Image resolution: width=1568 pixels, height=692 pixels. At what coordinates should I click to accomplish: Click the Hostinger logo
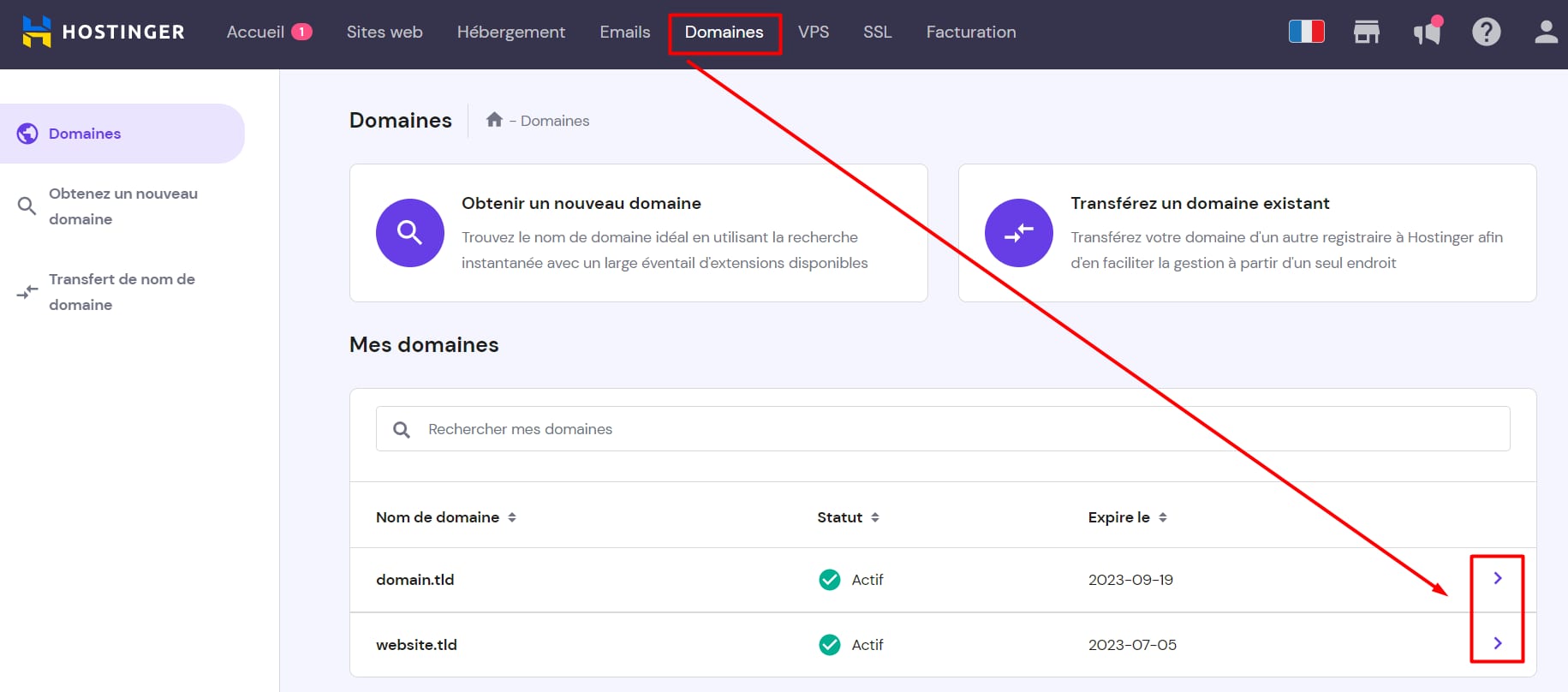(x=103, y=32)
